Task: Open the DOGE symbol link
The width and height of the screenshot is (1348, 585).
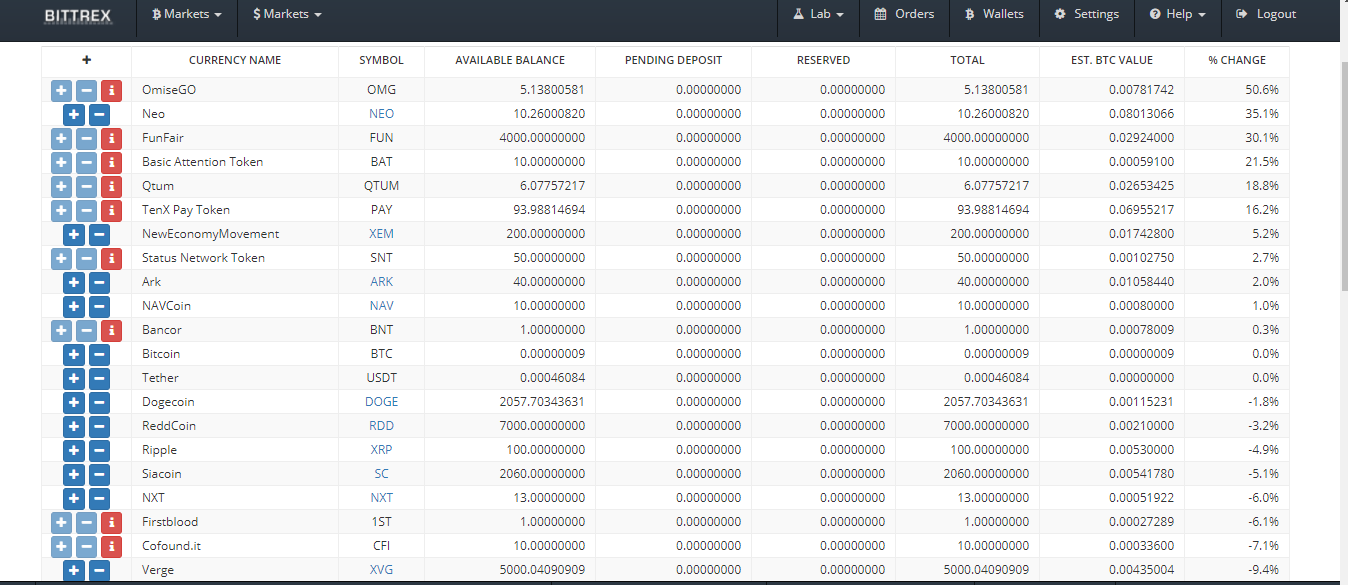Action: tap(381, 402)
